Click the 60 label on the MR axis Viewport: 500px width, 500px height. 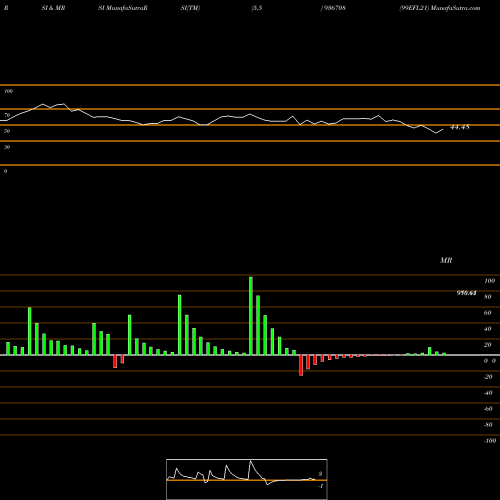[x=488, y=313]
